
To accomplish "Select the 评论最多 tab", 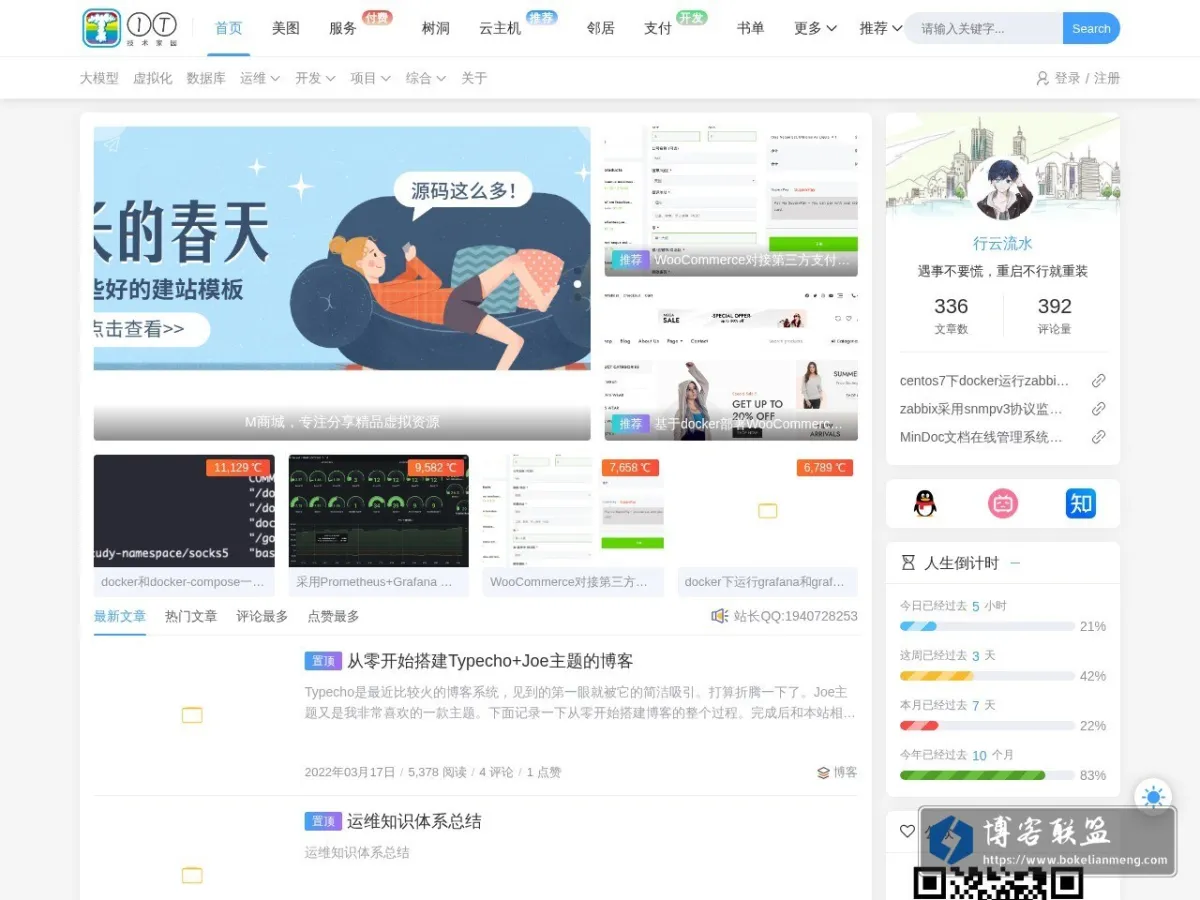I will pos(262,616).
